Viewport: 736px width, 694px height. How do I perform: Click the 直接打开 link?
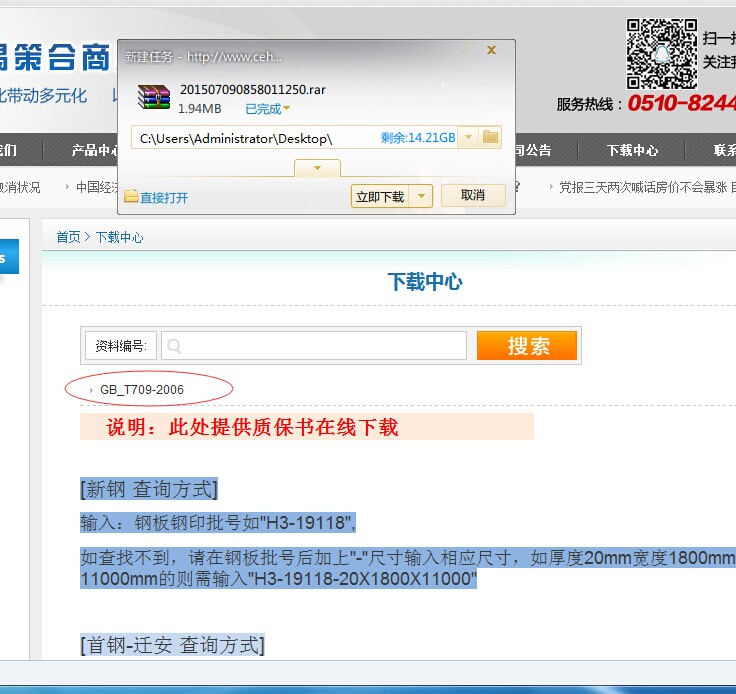tap(164, 198)
